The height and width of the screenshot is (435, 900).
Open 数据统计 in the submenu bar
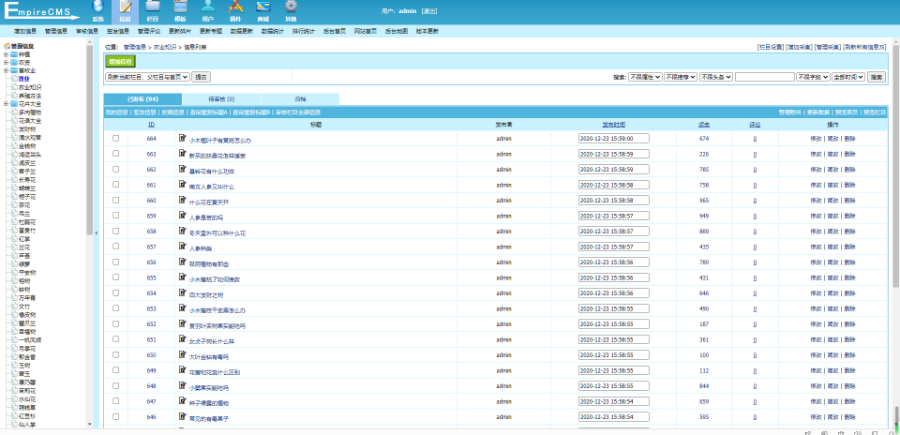pyautogui.click(x=273, y=30)
